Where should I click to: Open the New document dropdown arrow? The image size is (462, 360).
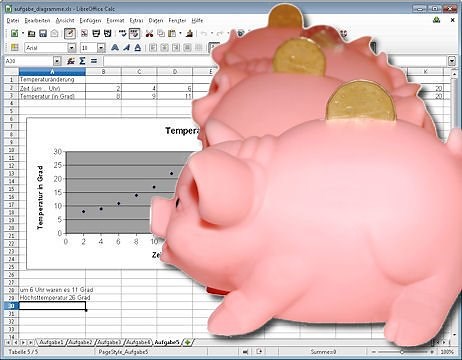[x=23, y=33]
